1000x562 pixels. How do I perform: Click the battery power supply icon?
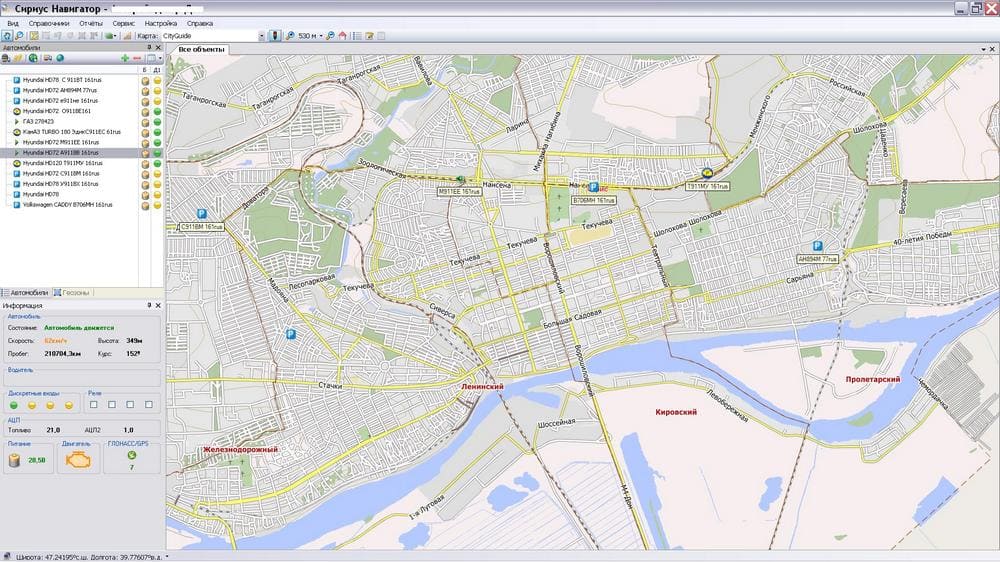point(16,459)
